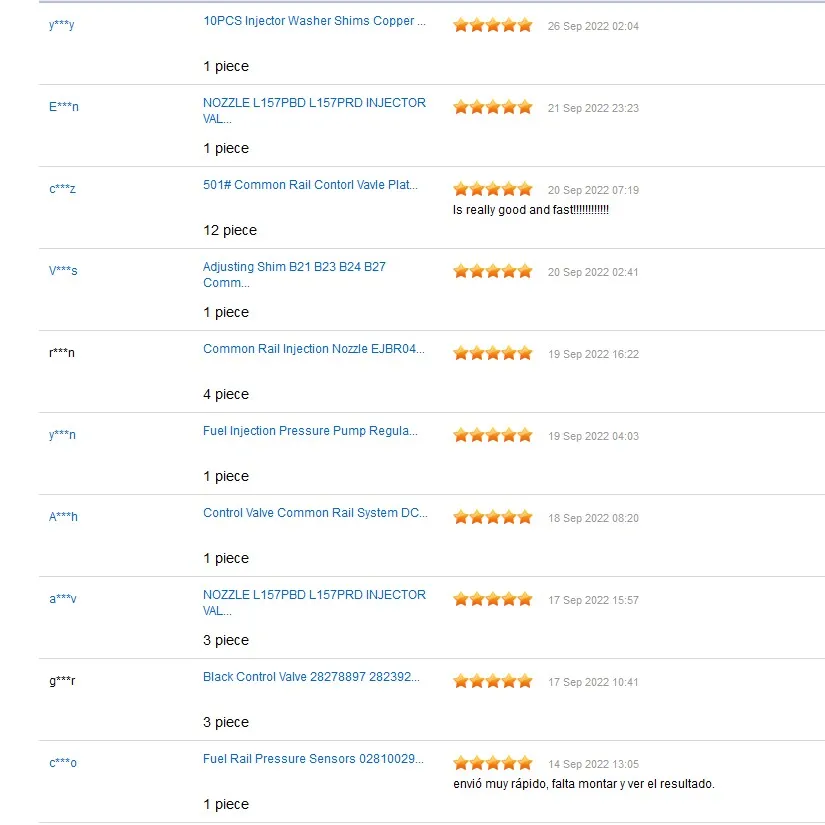View buyer profile V***s
This screenshot has height=825, width=825.
[x=63, y=270]
